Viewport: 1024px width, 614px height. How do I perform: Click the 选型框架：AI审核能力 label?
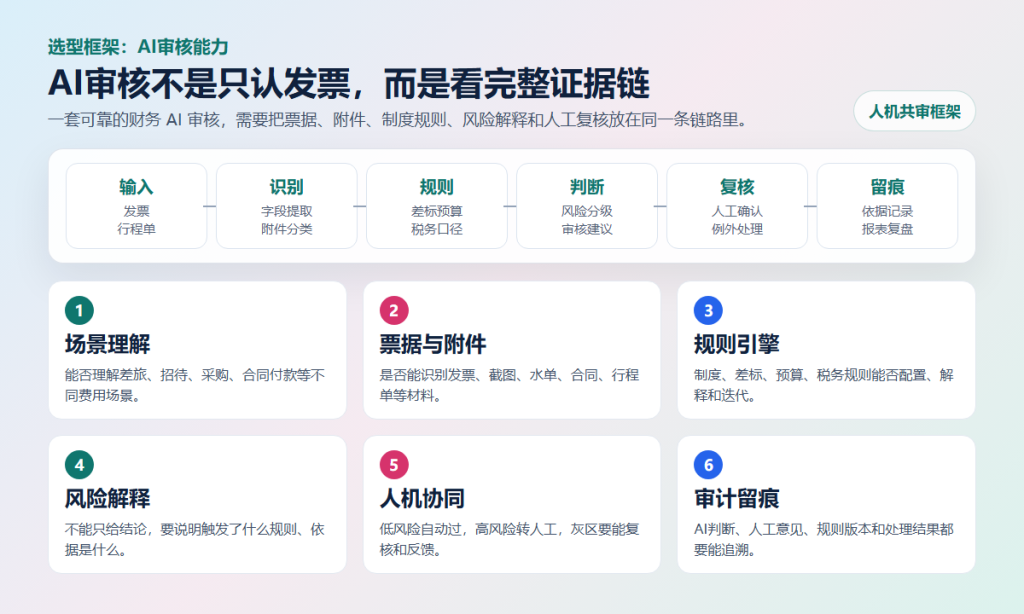(x=138, y=47)
